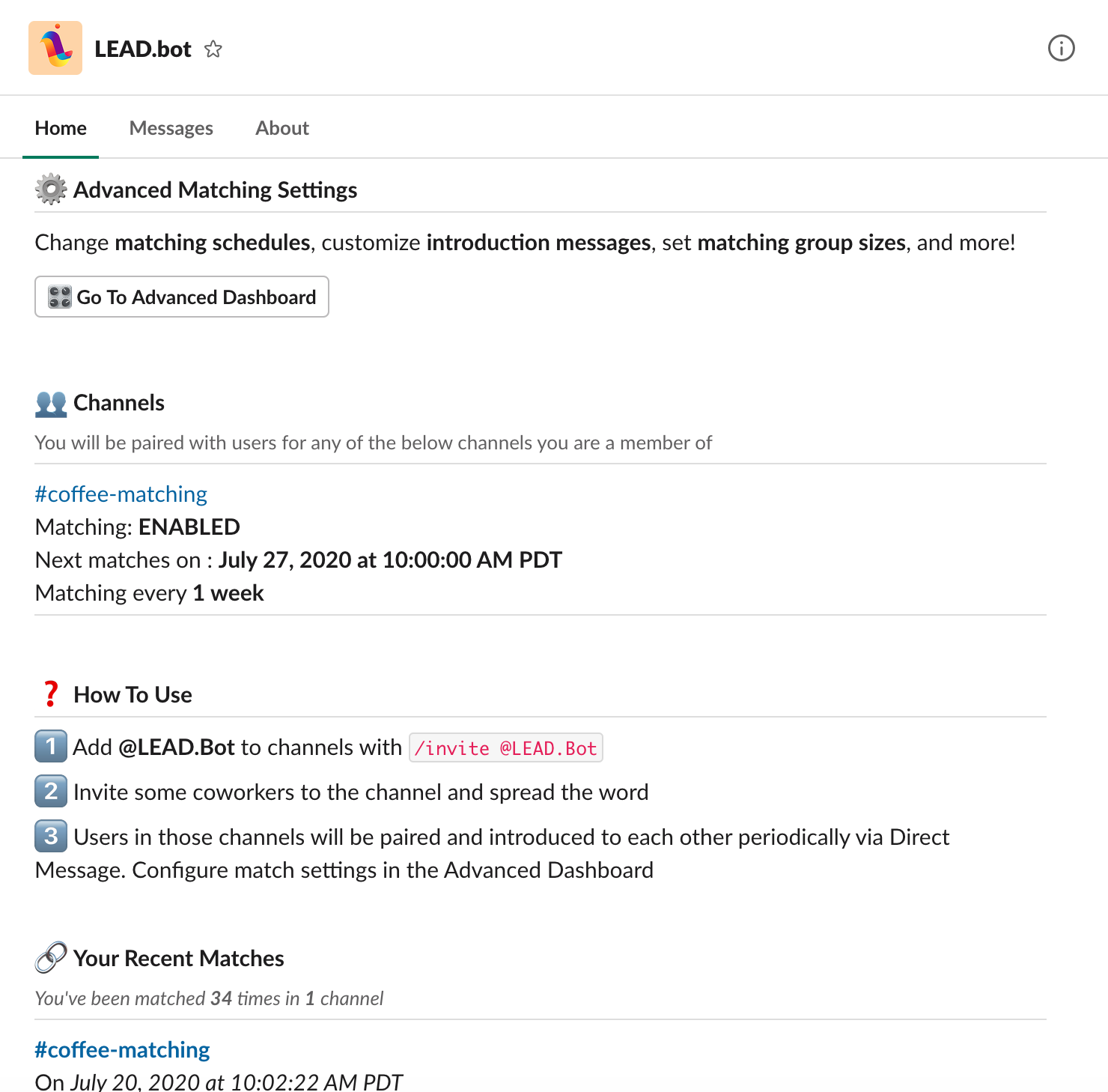Viewport: 1108px width, 1092px height.
Task: Click the red question mark icon beside How To Use
Action: tap(50, 694)
